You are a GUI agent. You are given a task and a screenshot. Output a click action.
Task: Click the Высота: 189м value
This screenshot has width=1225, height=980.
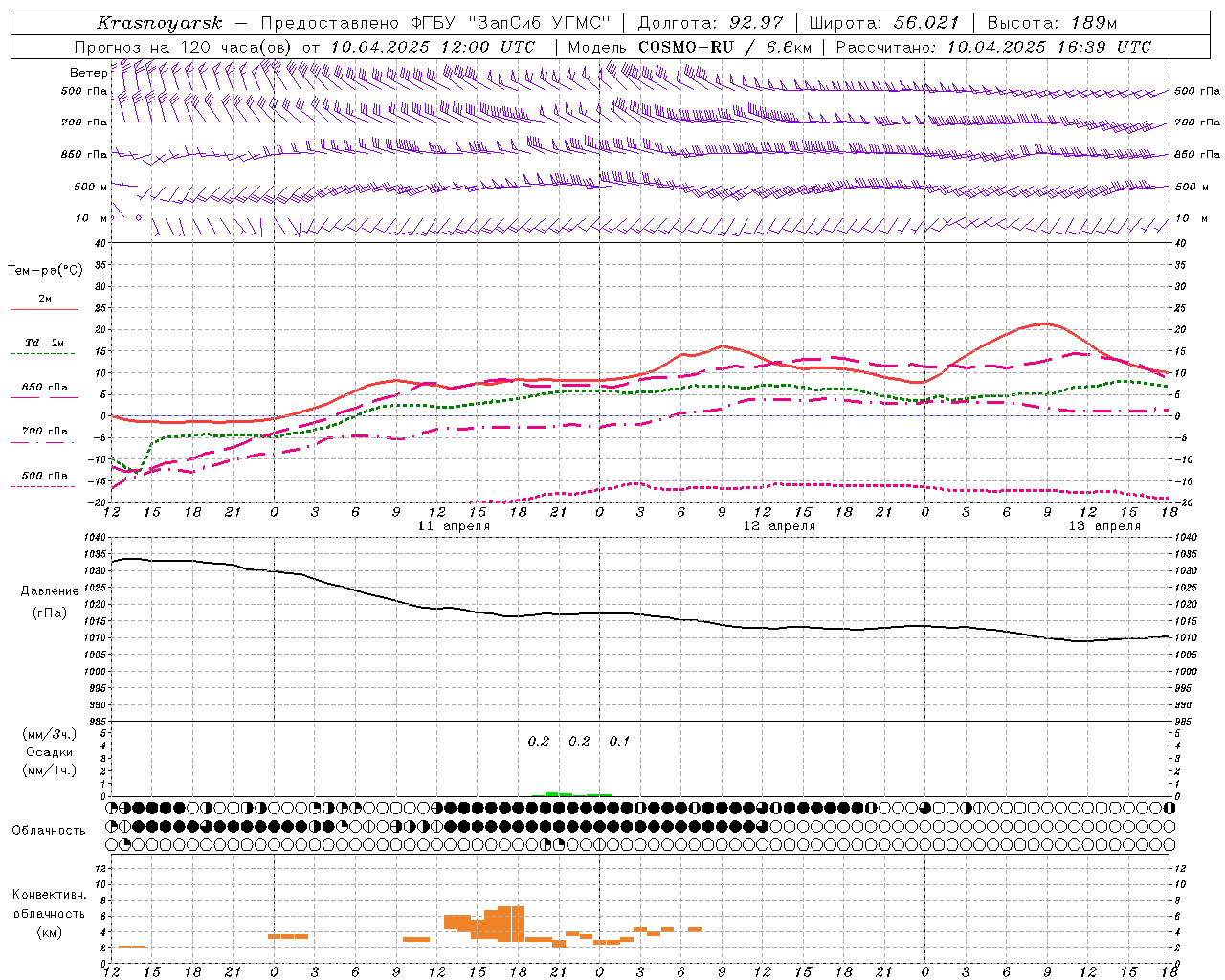[x=1052, y=23]
